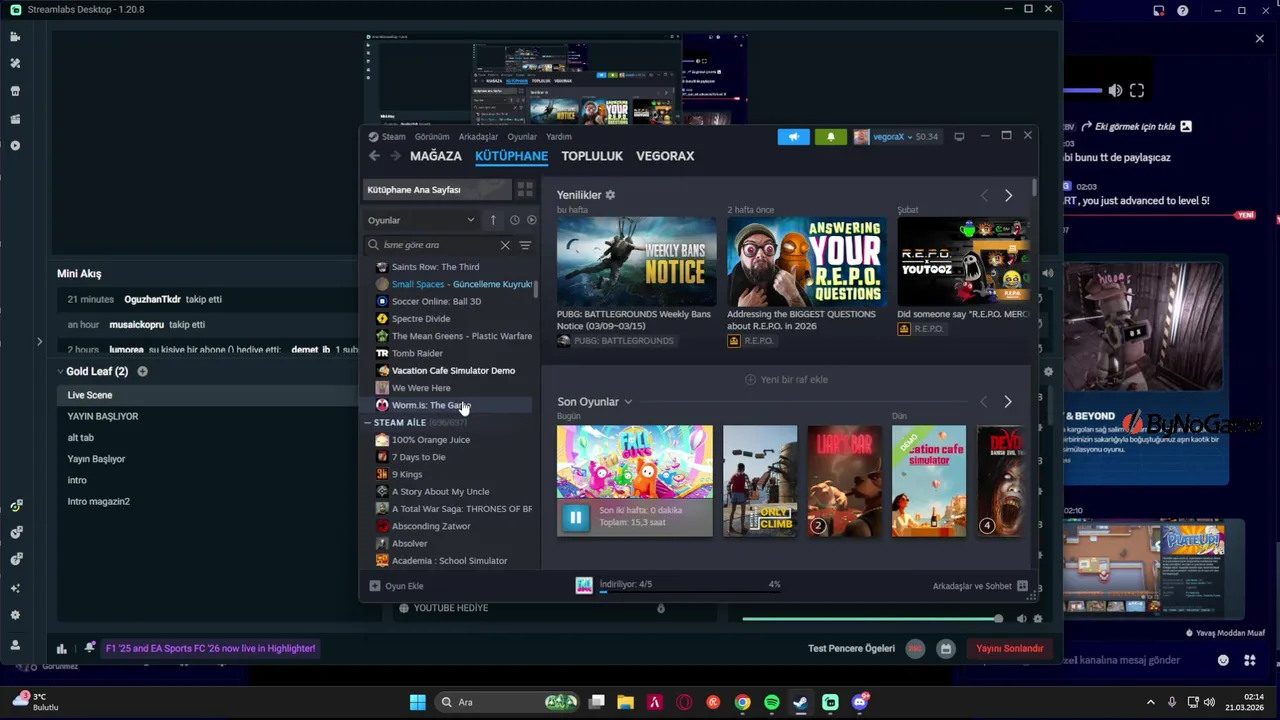Toggle fullscreen on the stream preview player
1280x720 pixels.
coord(1137,91)
